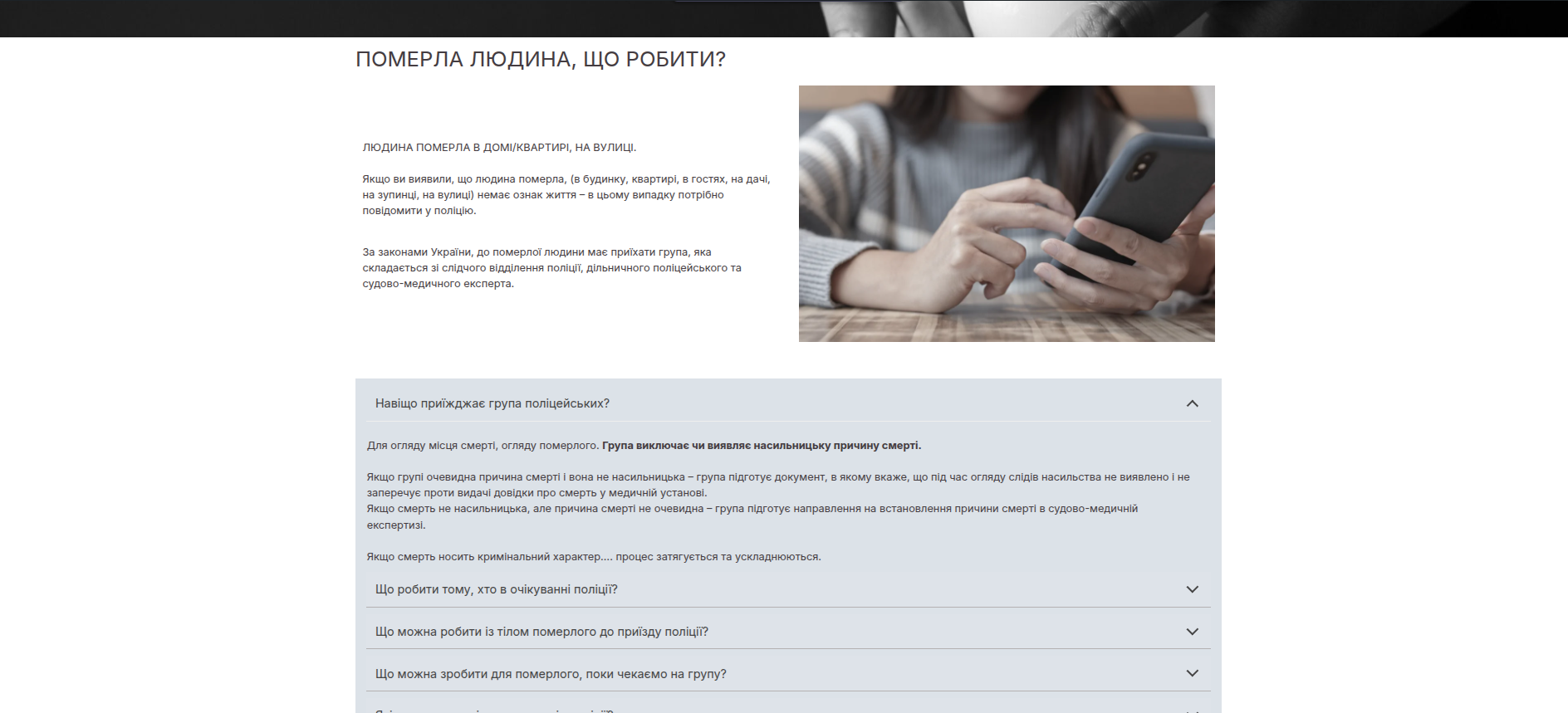The image size is (1568, 713).
Task: Click the arrow icon for "Що можна робити із тілом померлого"
Action: click(1192, 632)
